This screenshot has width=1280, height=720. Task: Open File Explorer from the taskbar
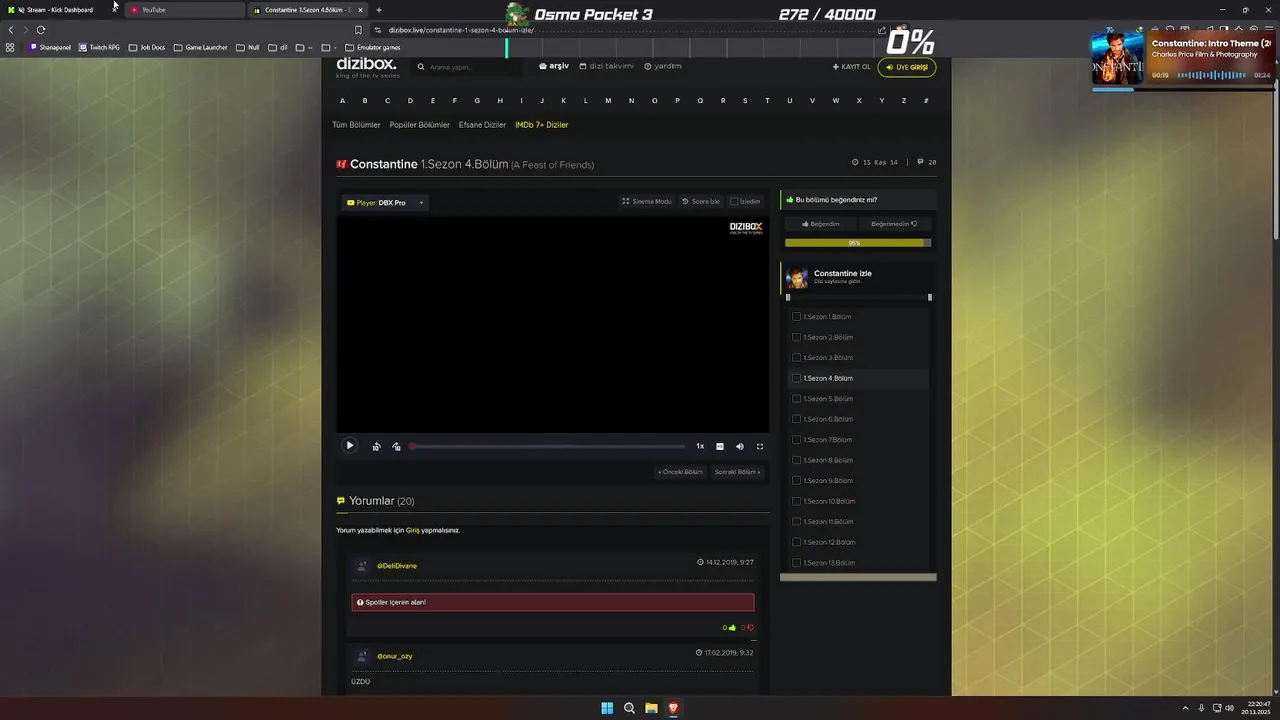pyautogui.click(x=651, y=708)
